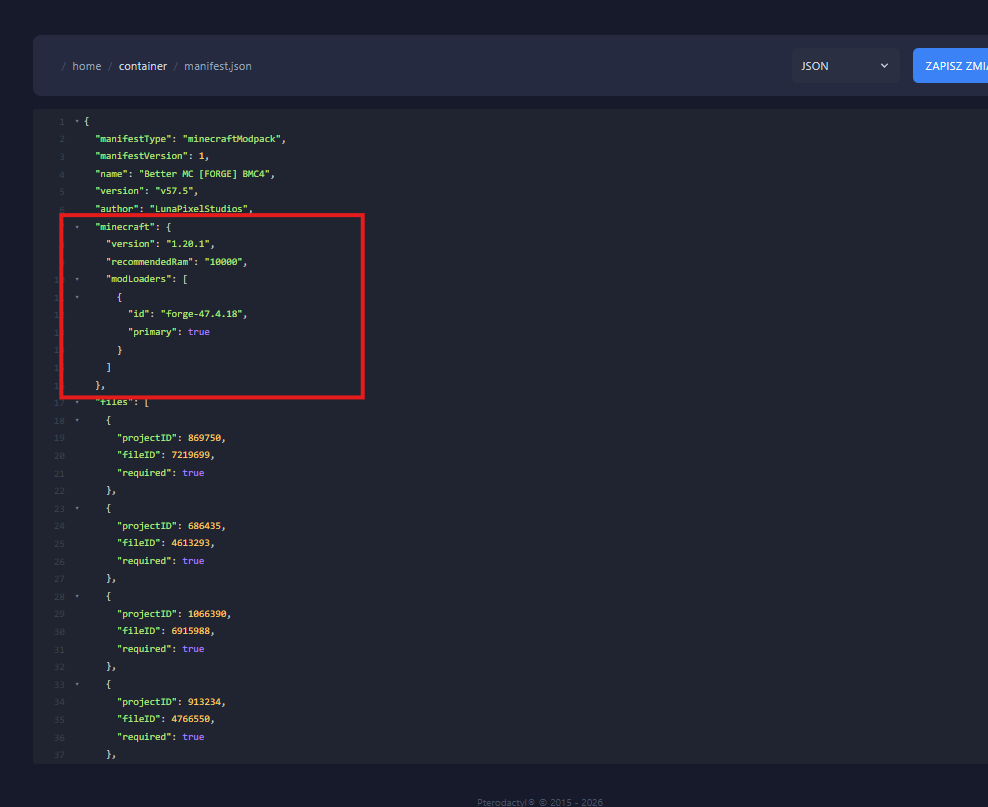Fold the object starting on line 23
The width and height of the screenshot is (988, 807).
tap(77, 508)
